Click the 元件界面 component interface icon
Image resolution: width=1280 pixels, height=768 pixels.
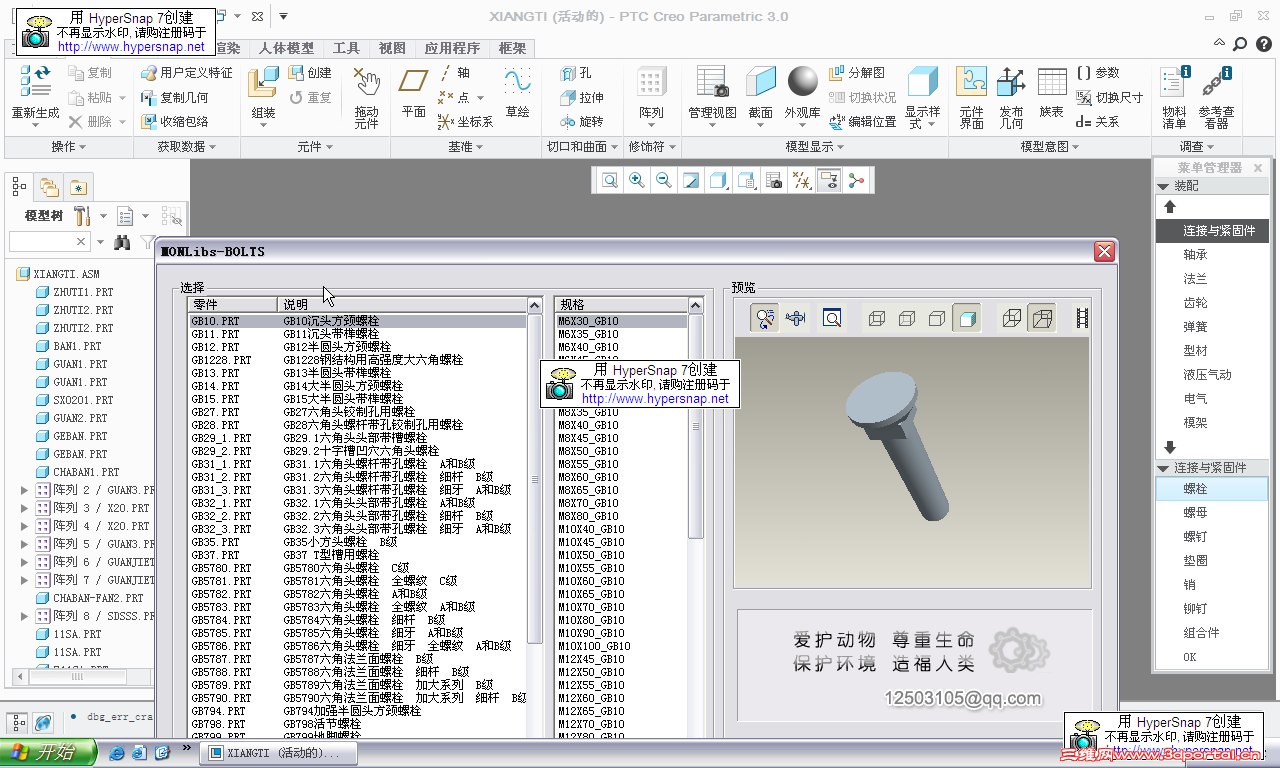(x=971, y=81)
